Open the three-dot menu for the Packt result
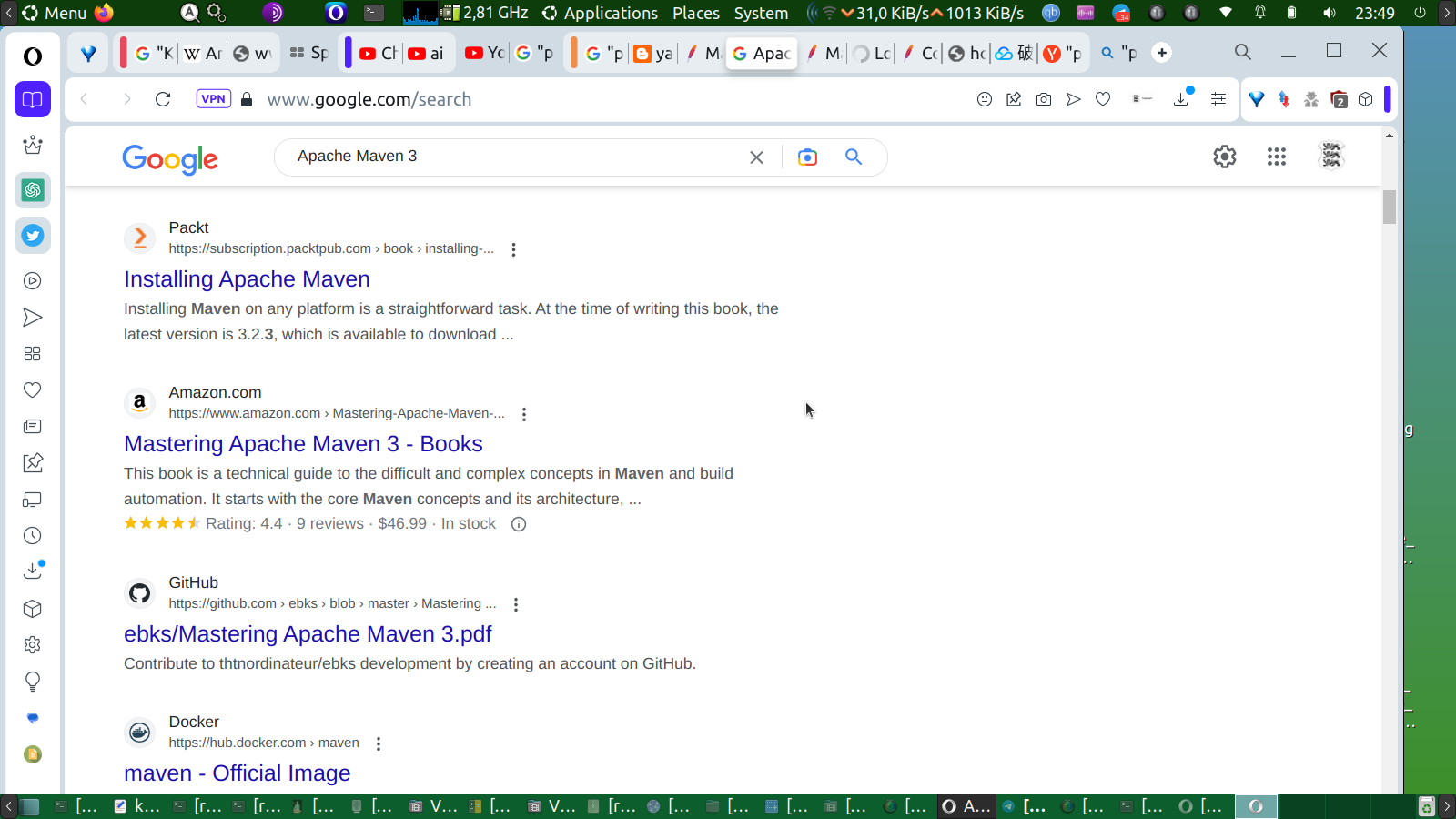The height and width of the screenshot is (819, 1456). [514, 249]
